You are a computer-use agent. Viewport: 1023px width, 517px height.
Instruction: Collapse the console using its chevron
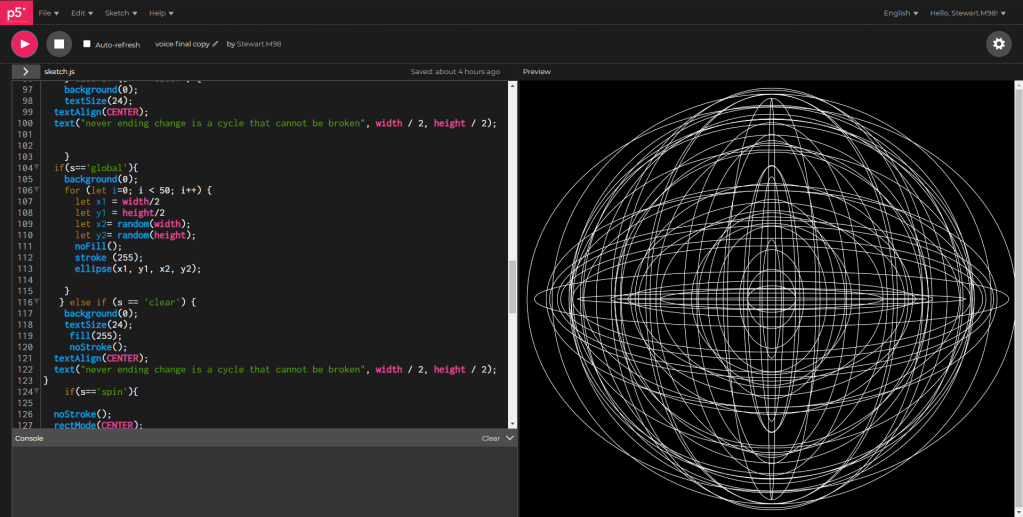(510, 438)
